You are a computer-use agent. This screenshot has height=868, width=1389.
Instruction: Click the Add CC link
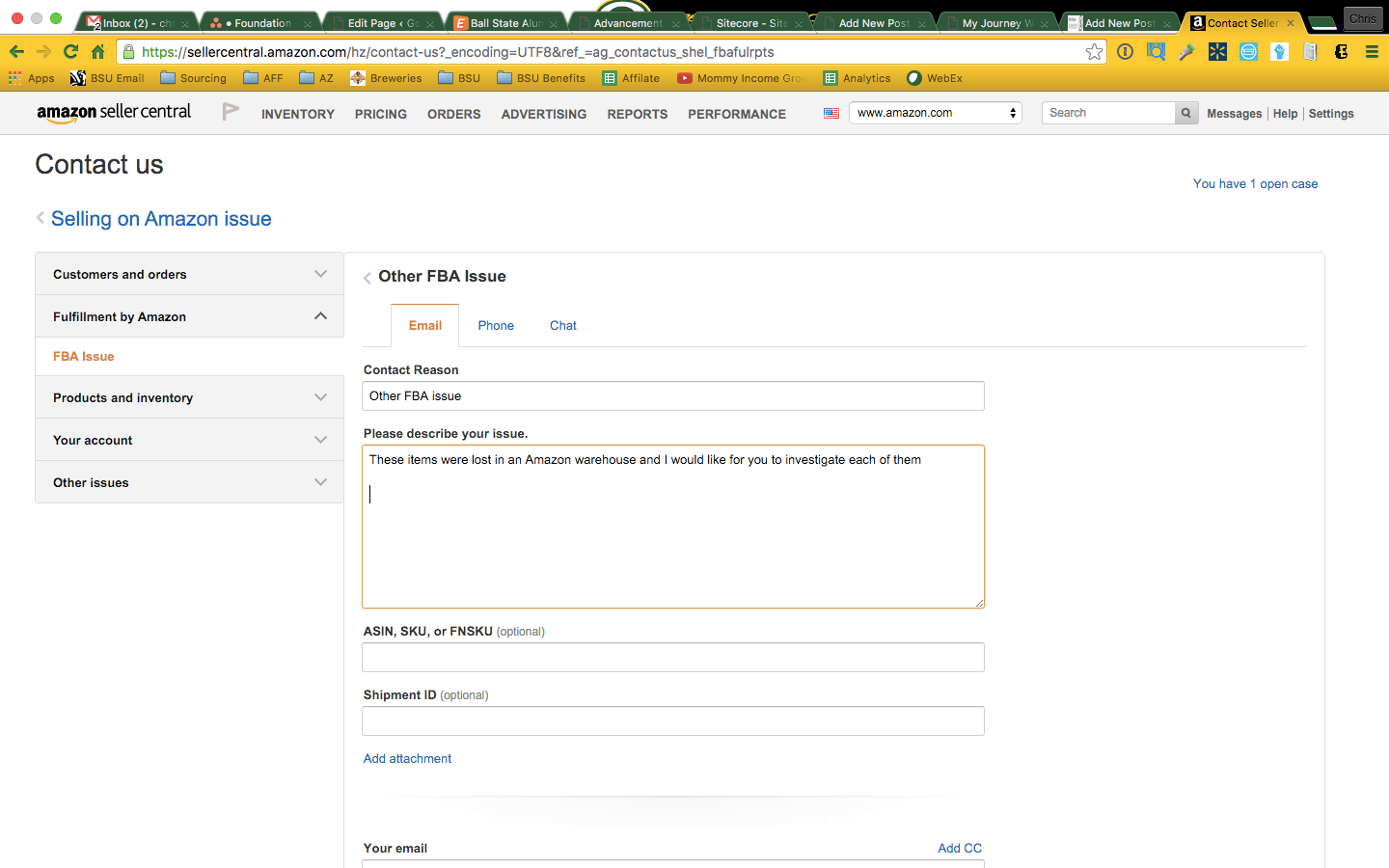tap(960, 849)
